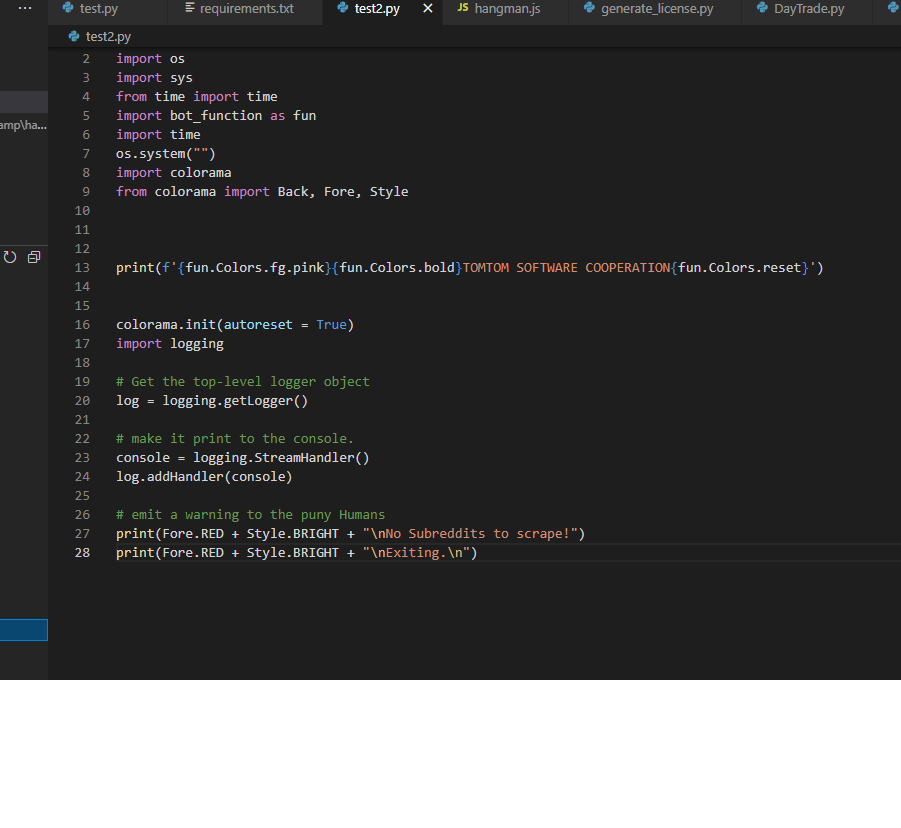Screen dimensions: 901x828
Task: Place cursor on the colorama.init(autoreset = True) line
Action: click(x=235, y=325)
